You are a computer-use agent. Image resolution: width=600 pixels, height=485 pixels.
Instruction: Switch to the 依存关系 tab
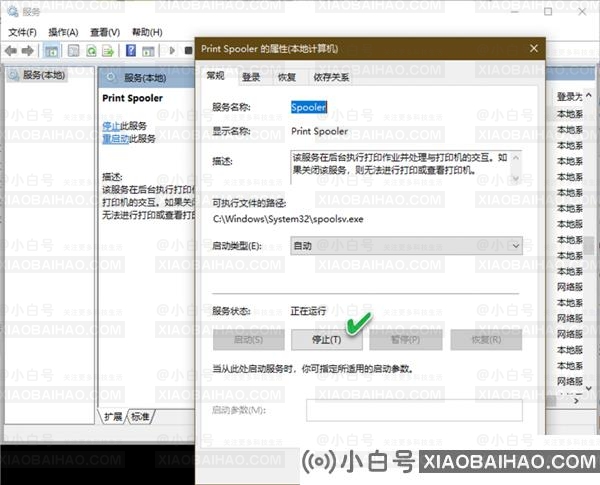click(x=331, y=77)
